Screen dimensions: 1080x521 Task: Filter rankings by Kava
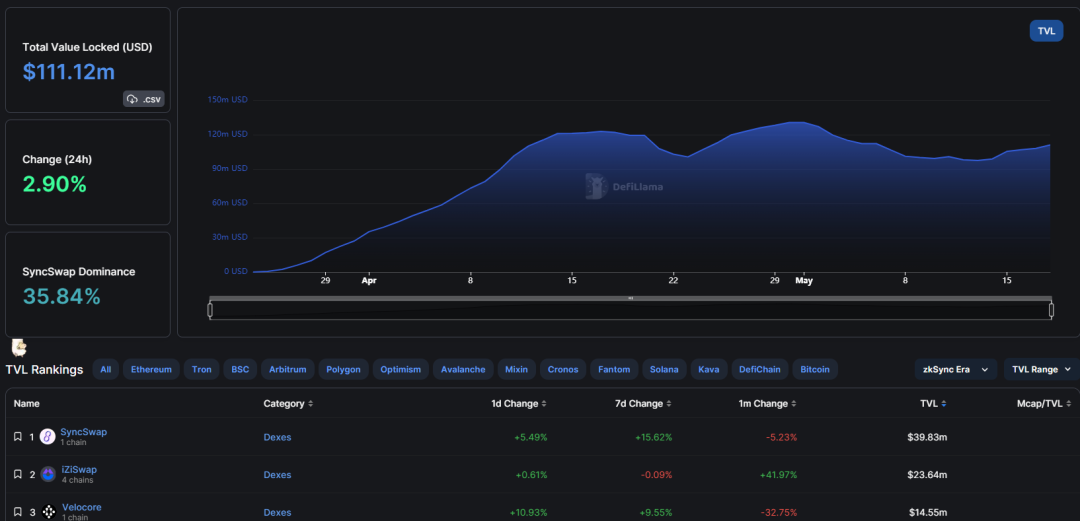[x=709, y=369]
